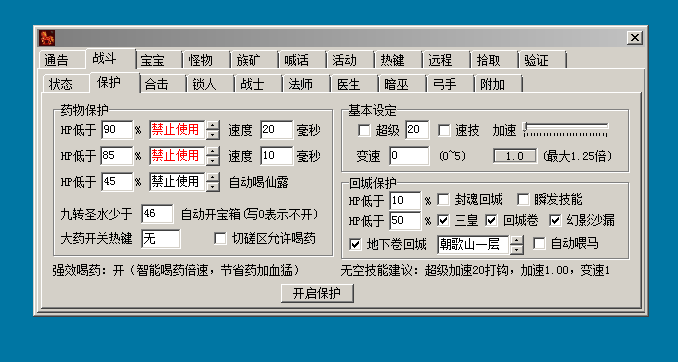Screen dimensions: 678x362
Task: Open the 宝宝 tab
Action: coord(158,60)
